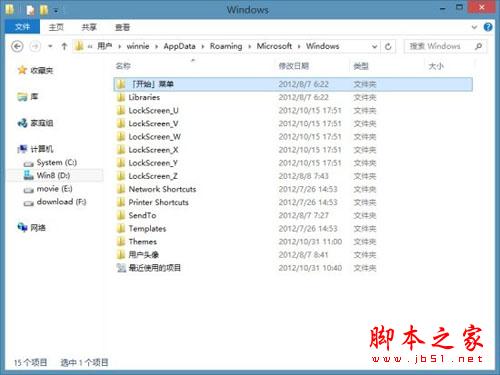Switch to the 主页 ribbon tab
500x375 pixels.
point(56,27)
